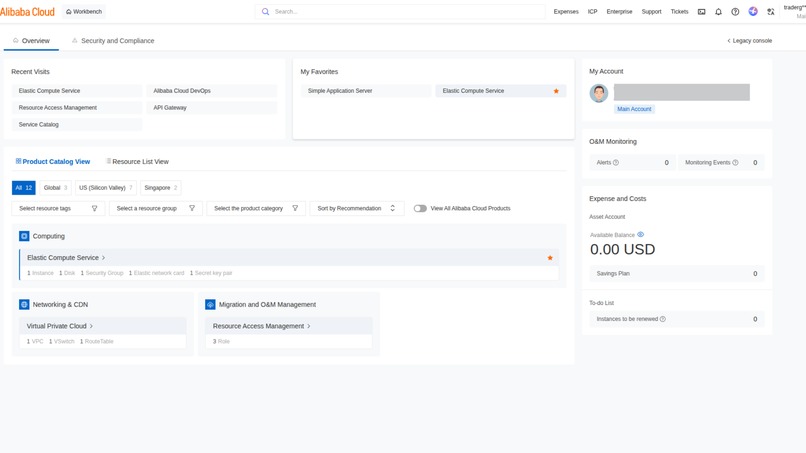Image resolution: width=806 pixels, height=453 pixels.
Task: Open the language switch icon
Action: click(771, 11)
